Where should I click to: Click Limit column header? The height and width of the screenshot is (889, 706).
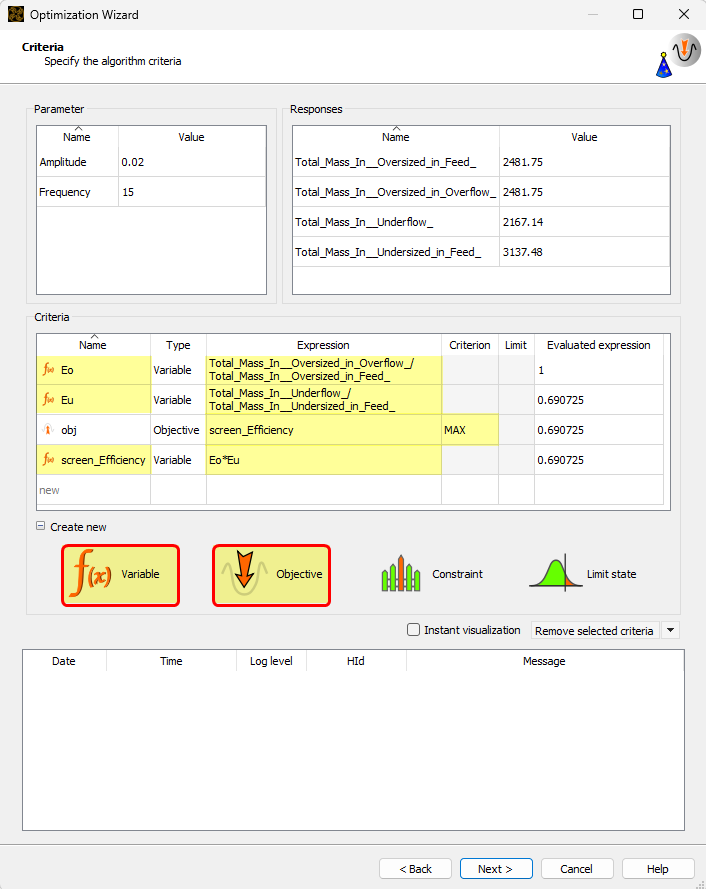pyautogui.click(x=516, y=345)
